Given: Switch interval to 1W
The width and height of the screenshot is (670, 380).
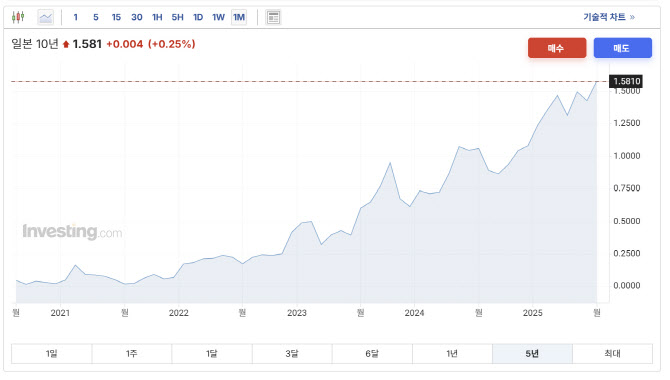Looking at the screenshot, I should point(218,18).
